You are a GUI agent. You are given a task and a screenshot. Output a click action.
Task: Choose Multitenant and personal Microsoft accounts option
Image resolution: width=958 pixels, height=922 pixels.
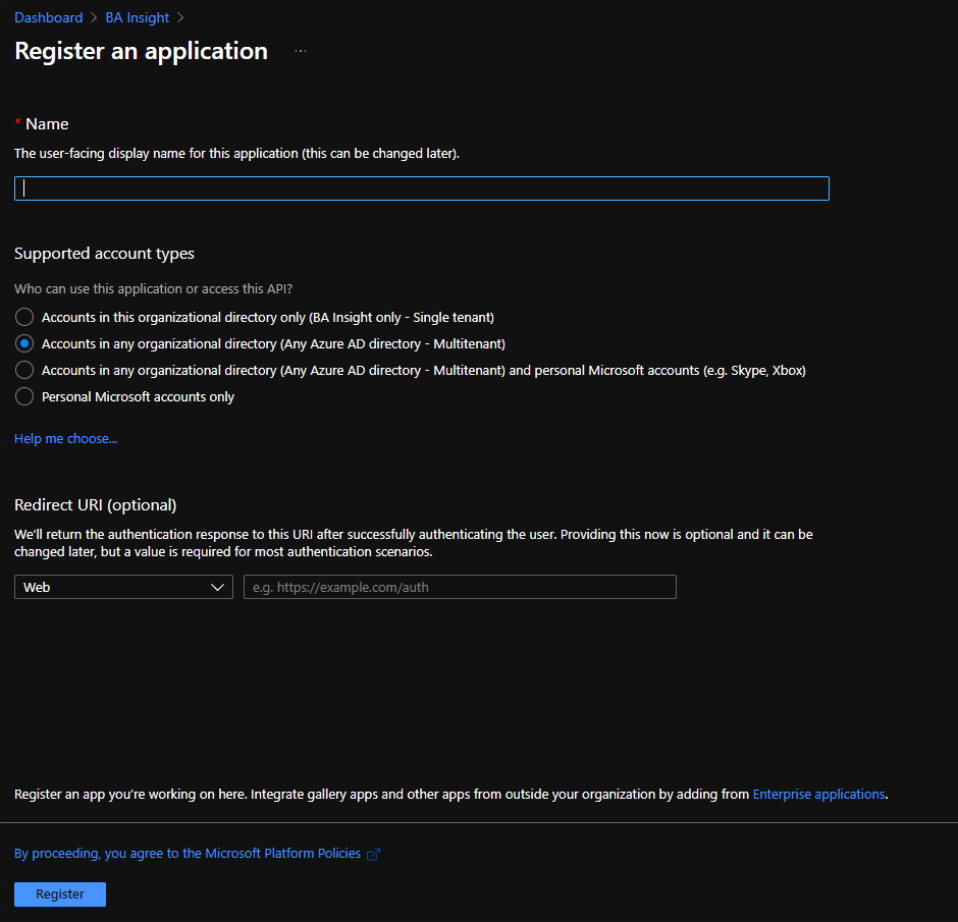point(25,370)
